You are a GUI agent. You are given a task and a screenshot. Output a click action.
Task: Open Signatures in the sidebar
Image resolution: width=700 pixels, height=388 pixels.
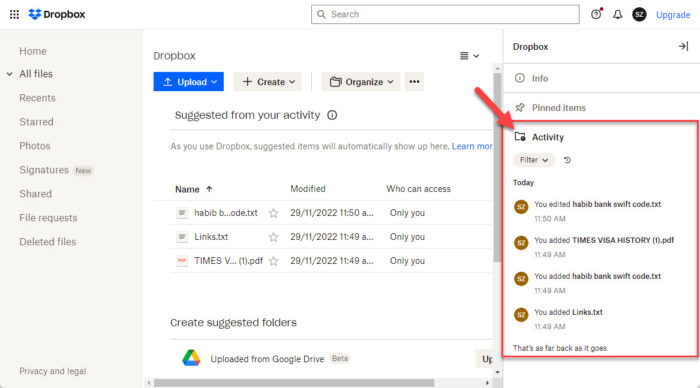click(x=44, y=170)
